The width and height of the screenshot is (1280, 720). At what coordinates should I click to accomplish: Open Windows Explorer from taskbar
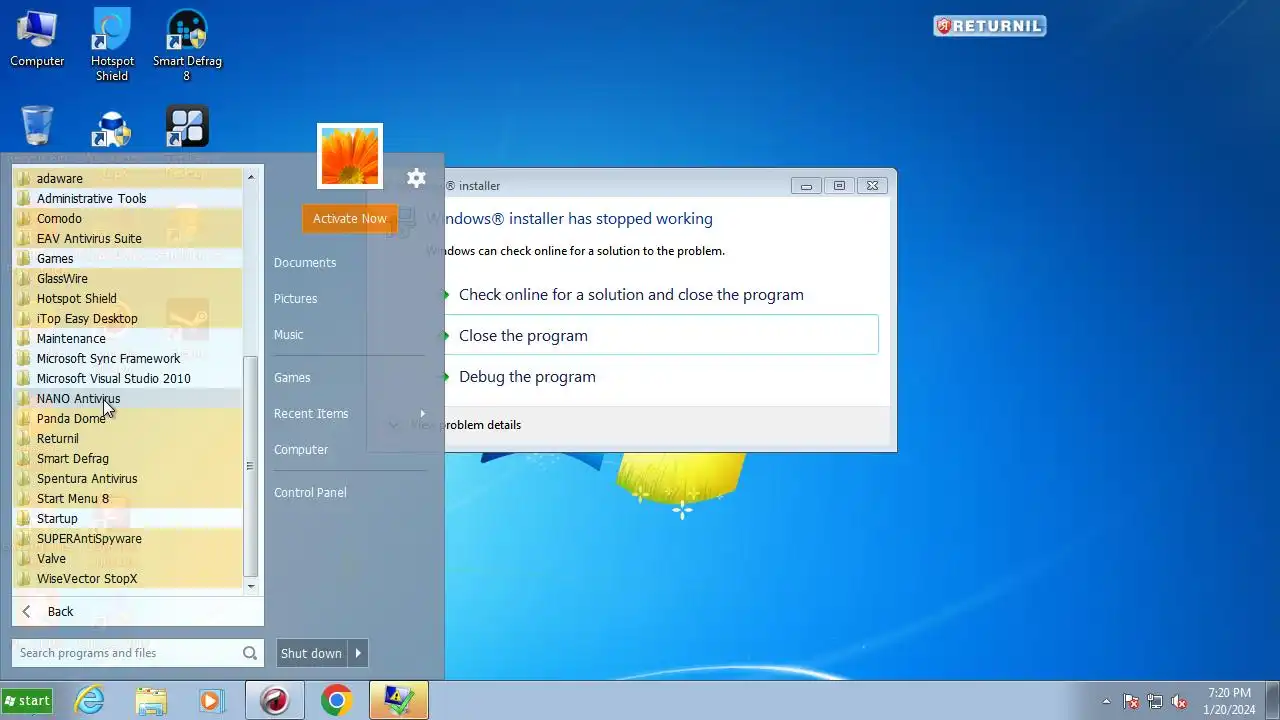[x=151, y=701]
